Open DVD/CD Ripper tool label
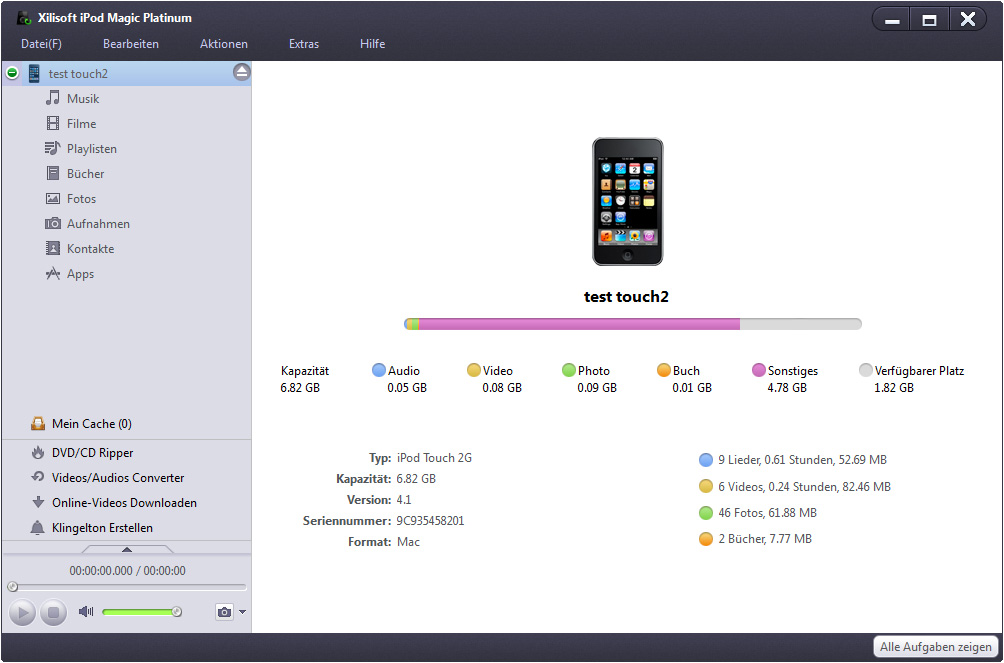The image size is (1004, 663). coord(93,453)
